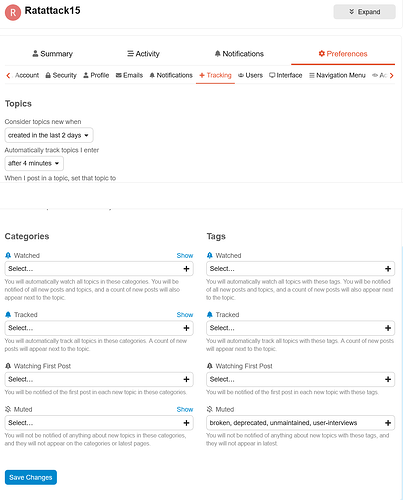Click the Save Changes button
This screenshot has height=500, width=403.
point(31,477)
